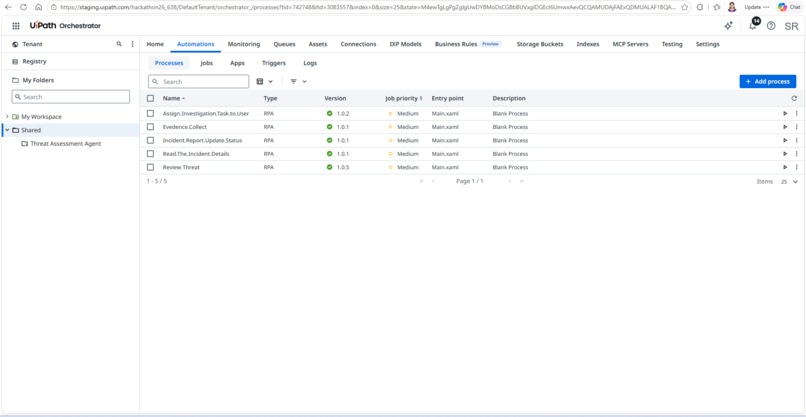The height and width of the screenshot is (417, 806).
Task: Check the Evedence.Collect row checkbox
Action: coord(151,126)
